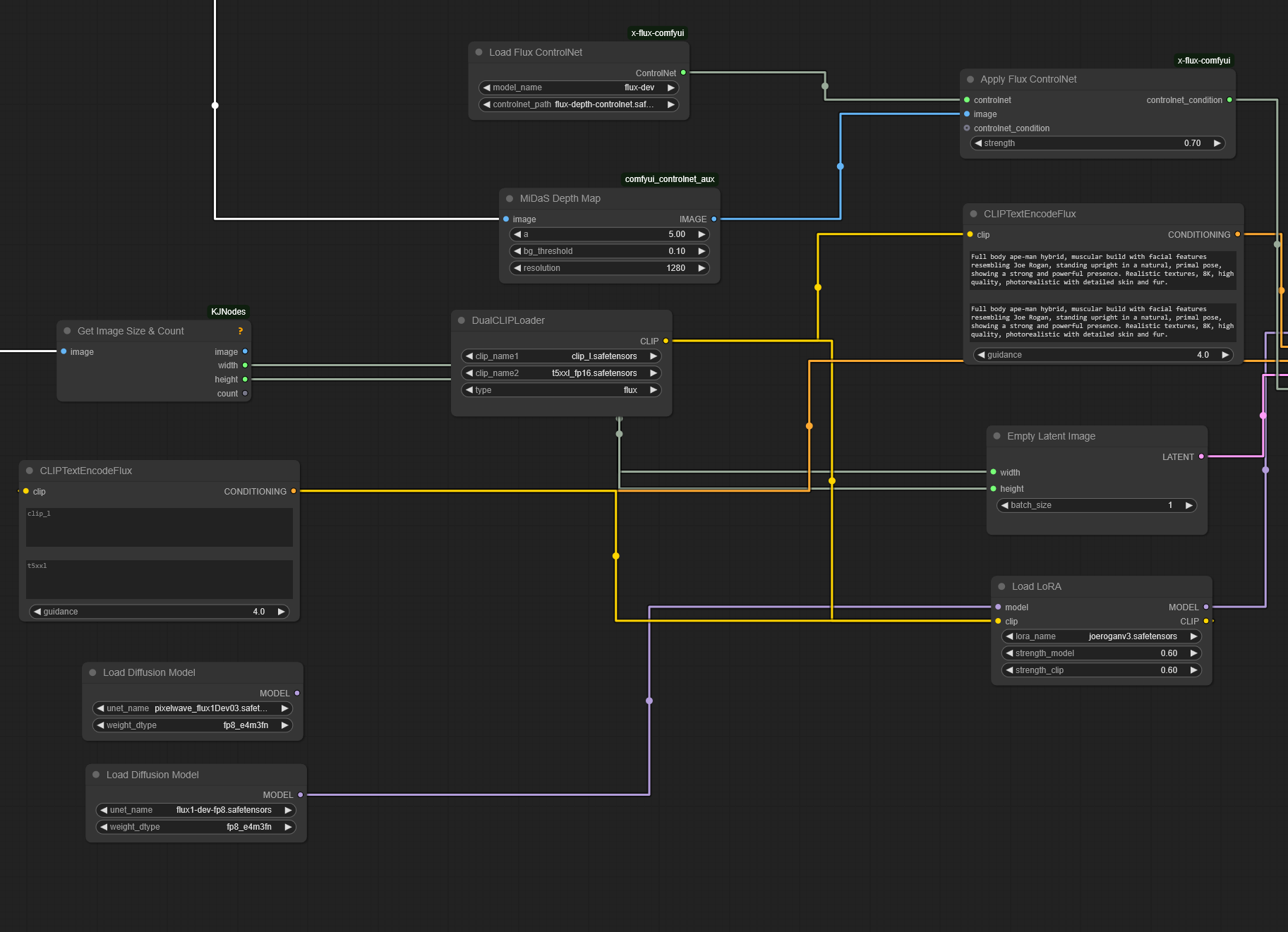Viewport: 1288px width, 932px height.
Task: Toggle the DualCLIPLoader node collapse dot
Action: click(462, 320)
